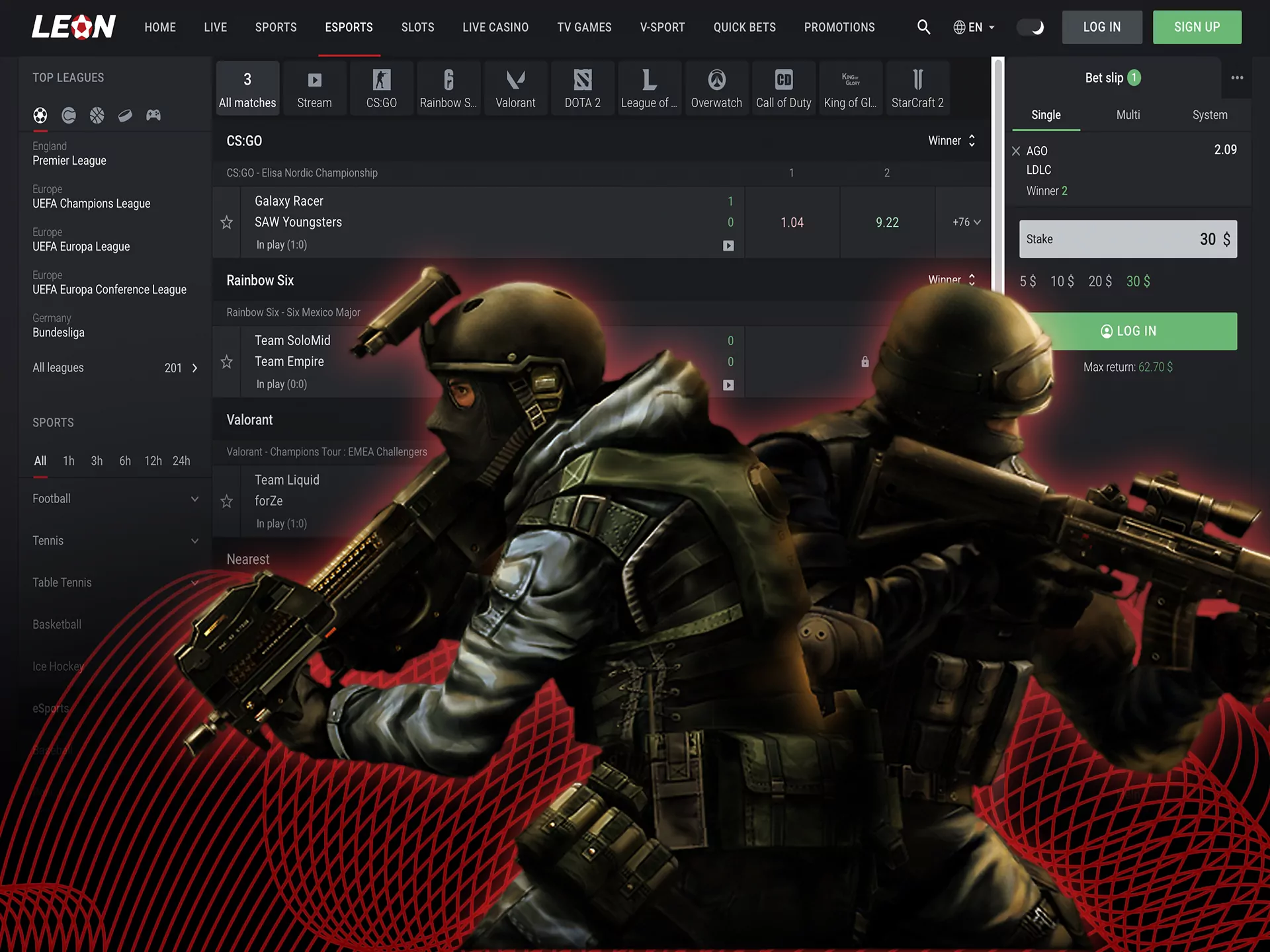Favorite the Galaxy Racer match star
1270x952 pixels.
pos(227,223)
